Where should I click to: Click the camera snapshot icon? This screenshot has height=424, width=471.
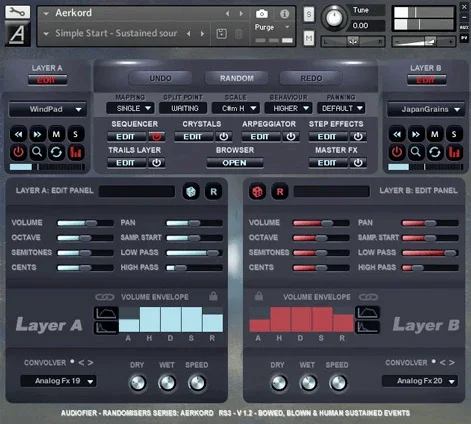pyautogui.click(x=262, y=14)
